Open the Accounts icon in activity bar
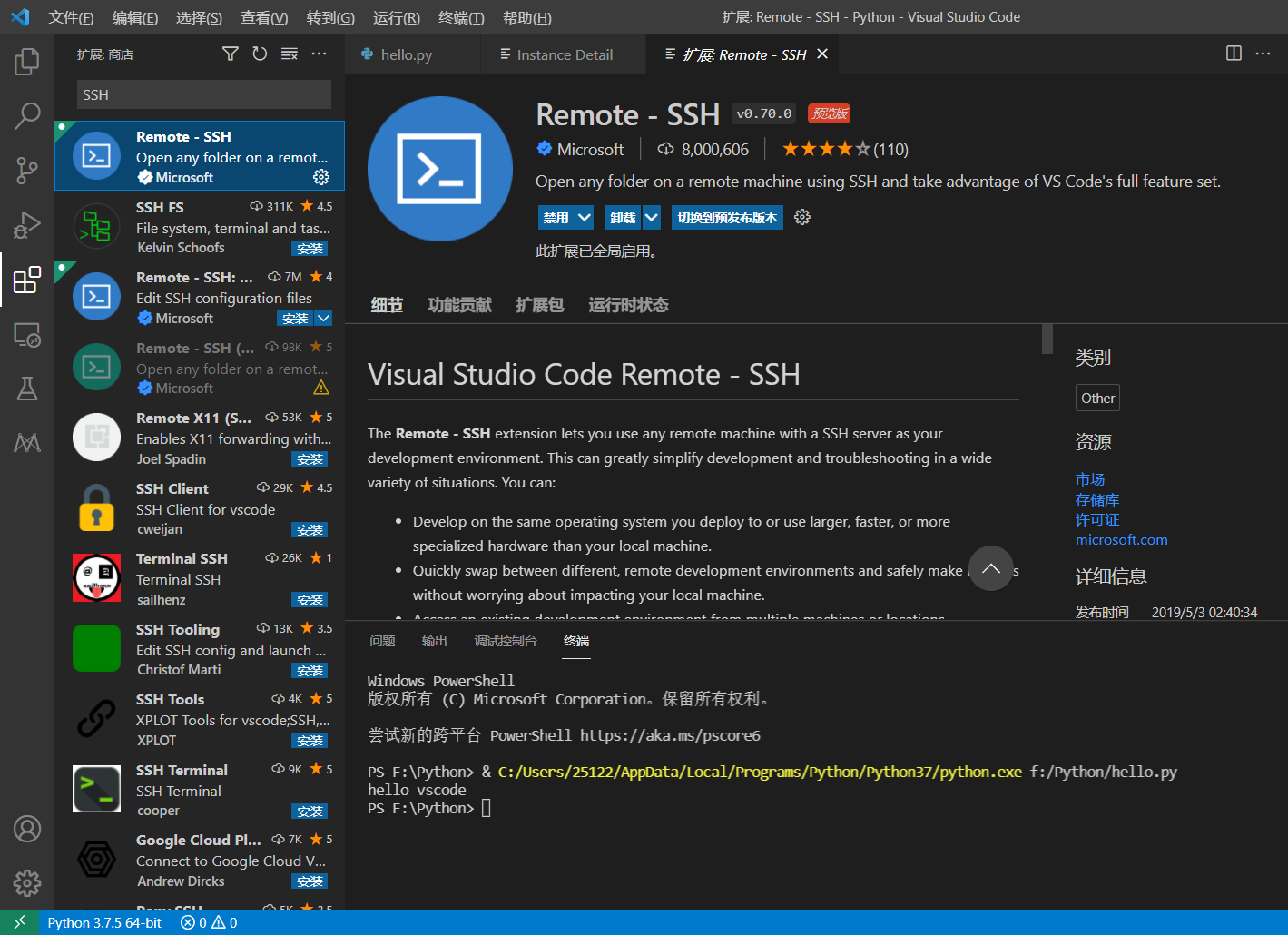The image size is (1288, 935). [27, 829]
